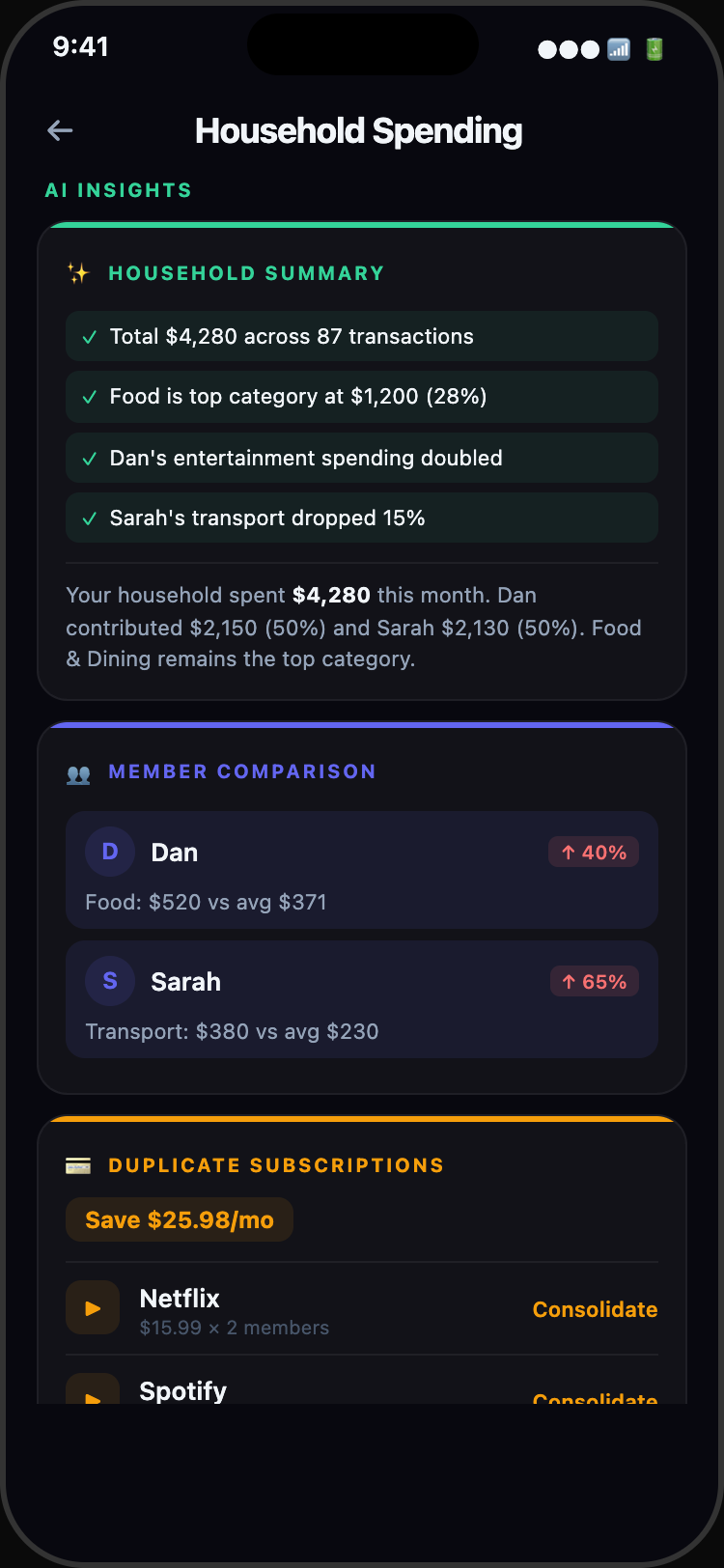Click the sparkle icon beside Household Summary
The height and width of the screenshot is (1568, 724).
click(x=78, y=273)
